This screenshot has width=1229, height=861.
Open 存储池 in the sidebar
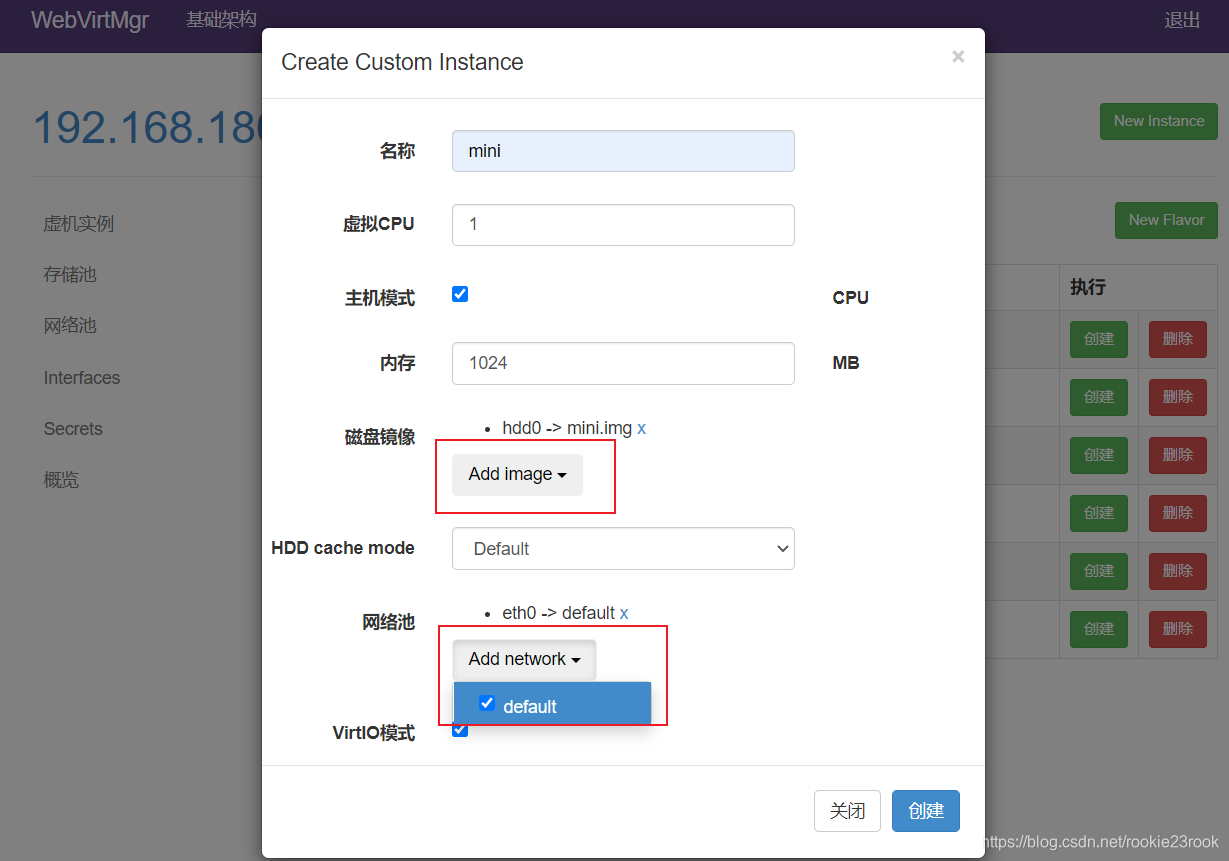(x=68, y=274)
